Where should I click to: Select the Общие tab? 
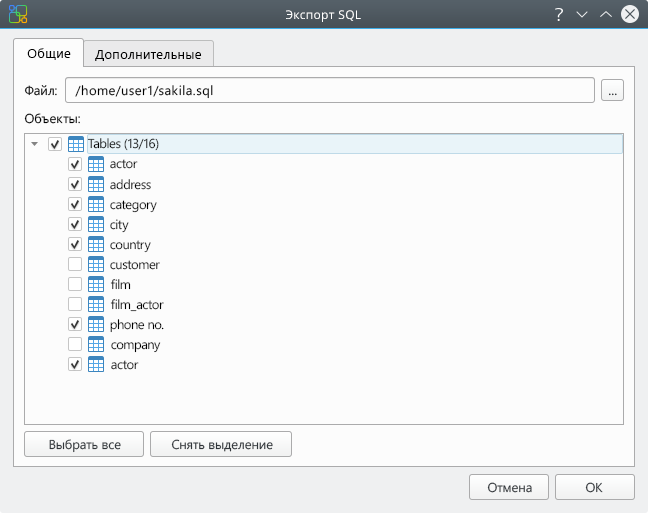(x=49, y=53)
